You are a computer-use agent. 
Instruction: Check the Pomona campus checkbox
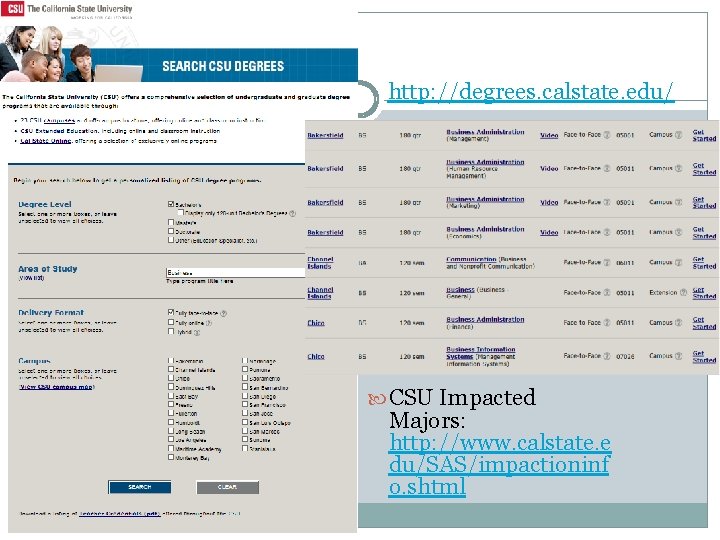click(245, 369)
